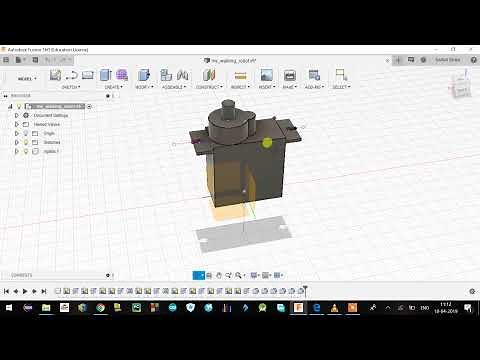Image resolution: width=480 pixels, height=360 pixels.
Task: Select the window Select tool icon
Action: [x=341, y=75]
